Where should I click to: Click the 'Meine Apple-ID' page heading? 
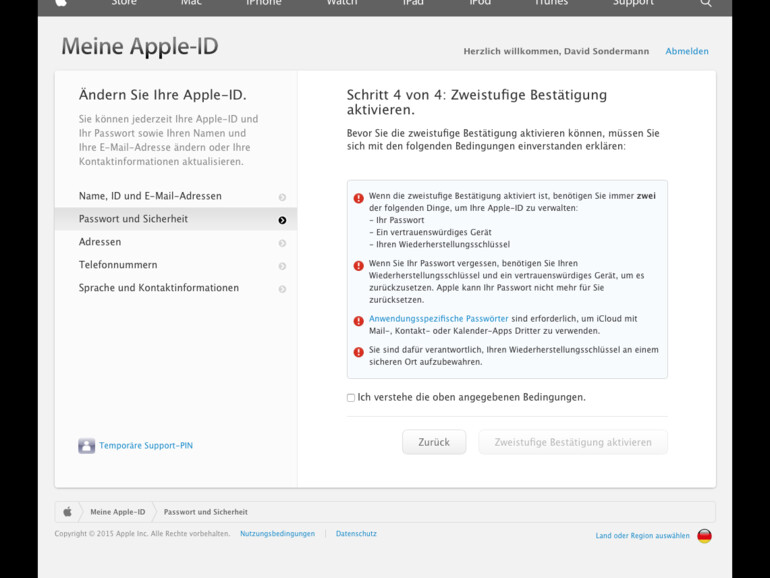click(140, 47)
